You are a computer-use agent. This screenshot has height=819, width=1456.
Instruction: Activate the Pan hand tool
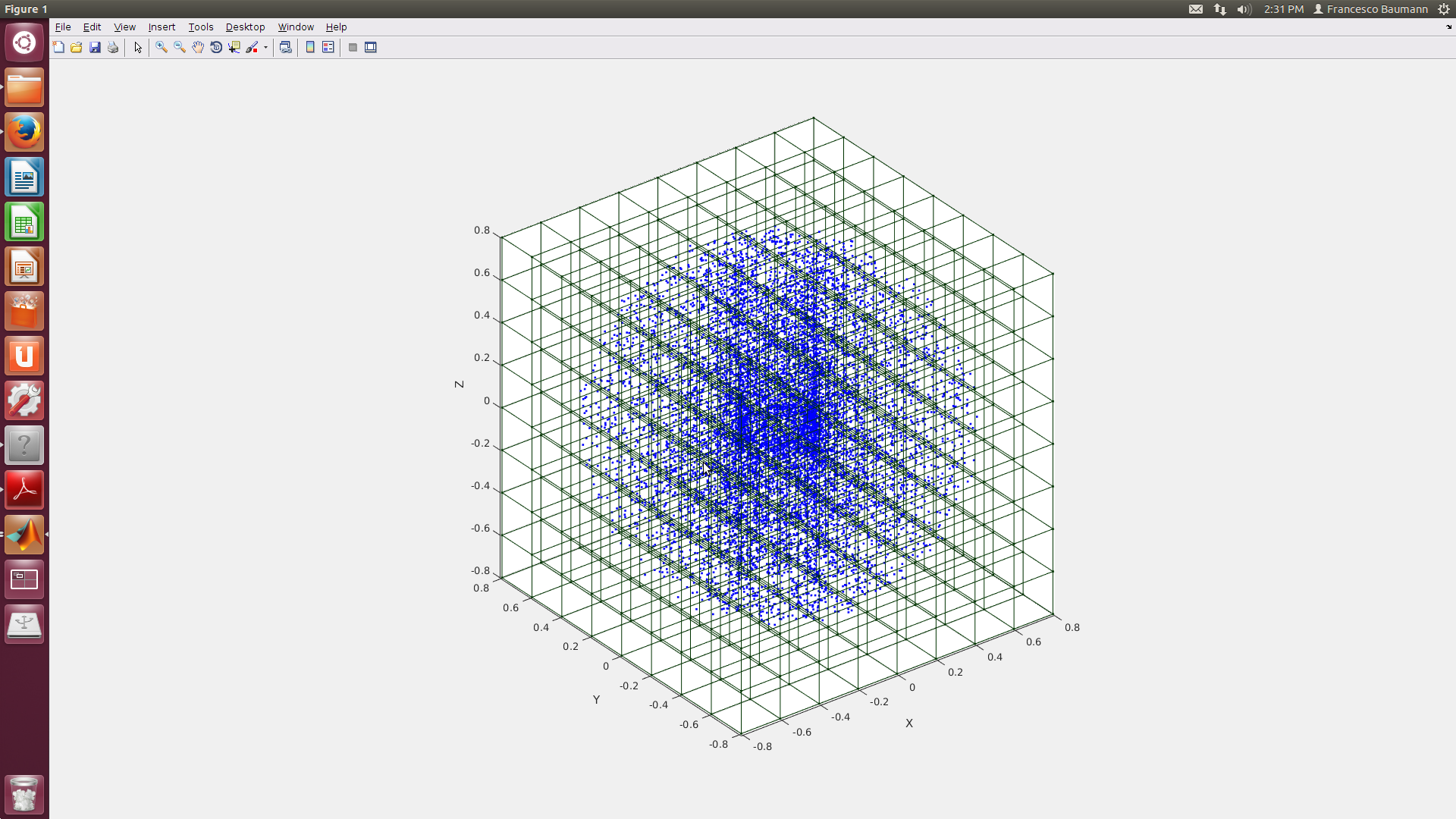(198, 47)
